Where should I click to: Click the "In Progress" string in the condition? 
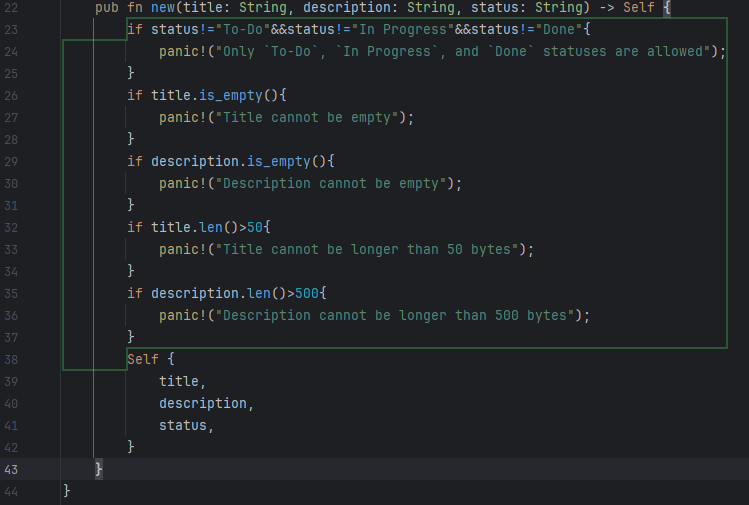click(x=400, y=30)
